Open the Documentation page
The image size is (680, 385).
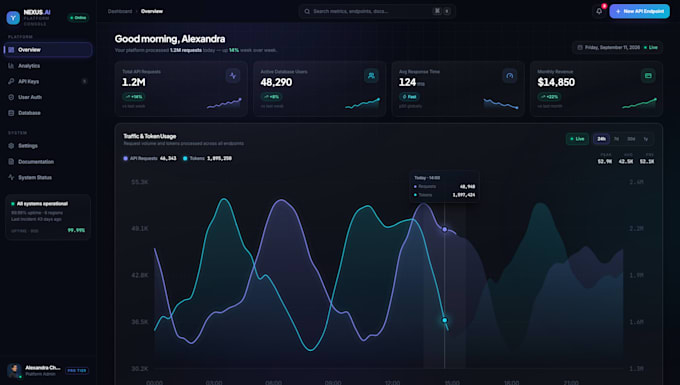(x=48, y=162)
